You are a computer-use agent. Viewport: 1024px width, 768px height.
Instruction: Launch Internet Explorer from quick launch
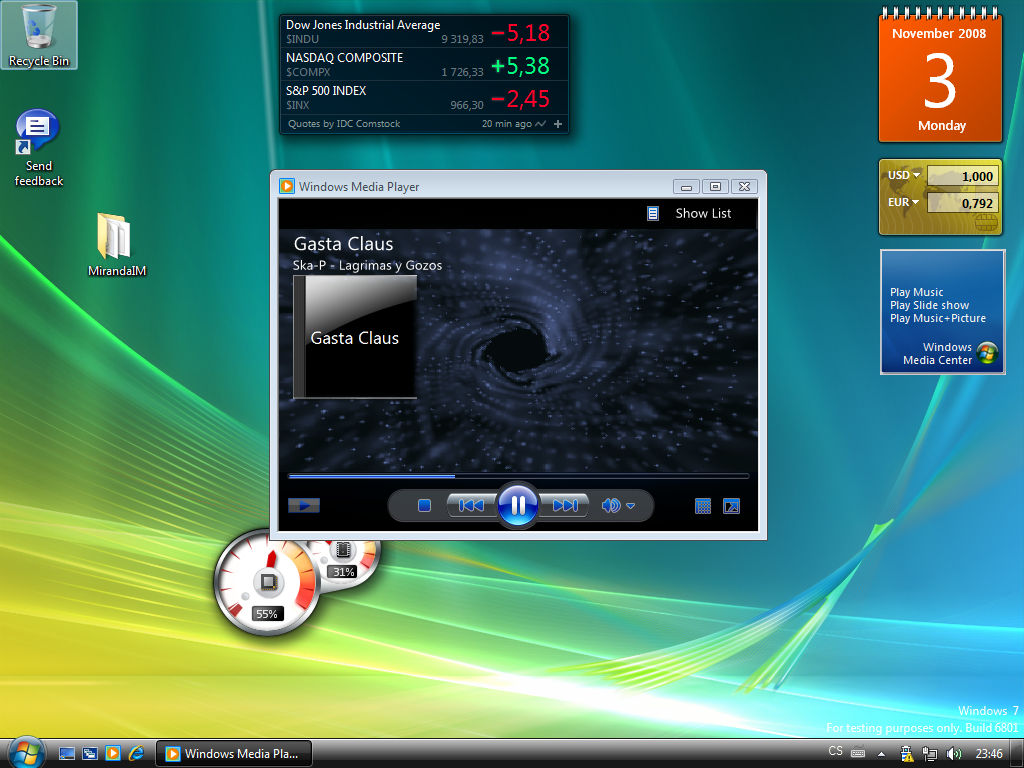click(136, 753)
